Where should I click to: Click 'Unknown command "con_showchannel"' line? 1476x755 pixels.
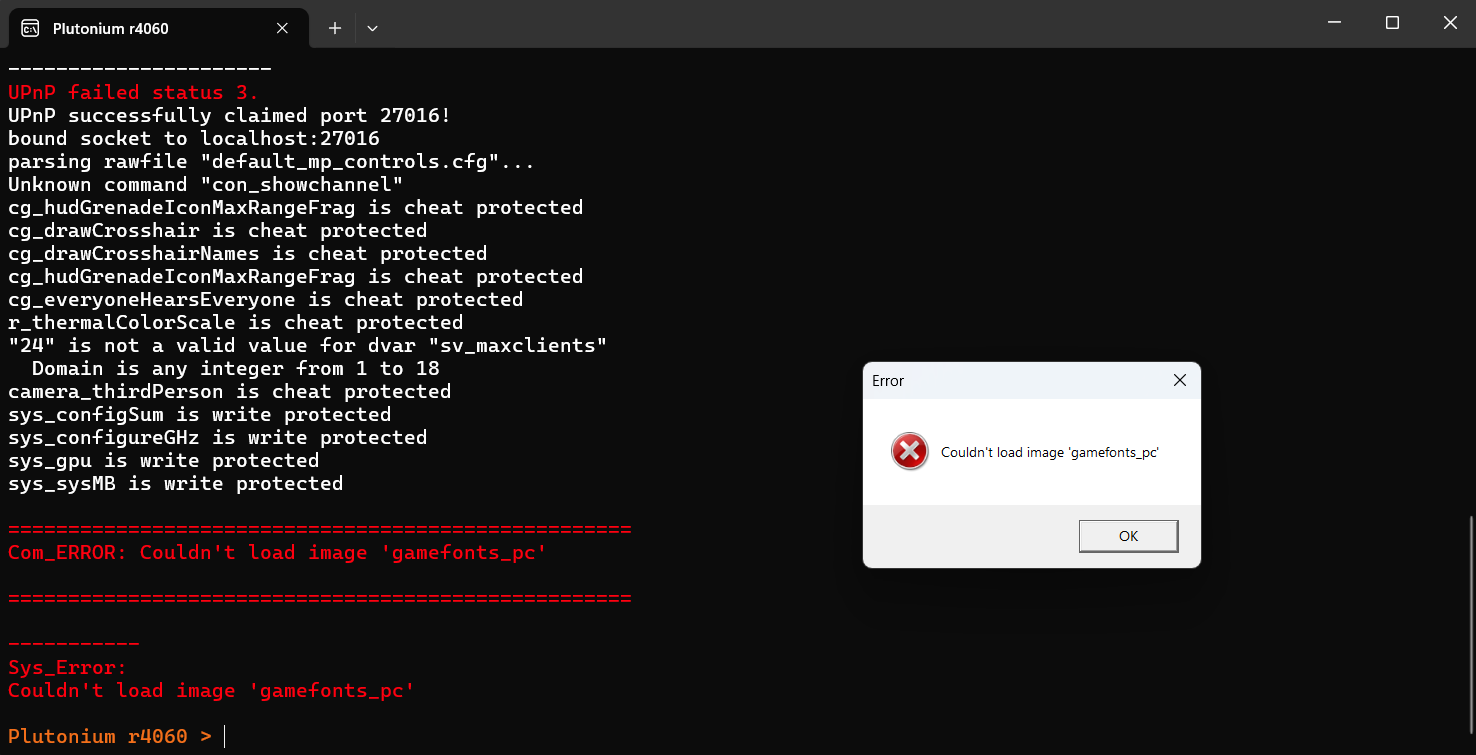point(205,185)
